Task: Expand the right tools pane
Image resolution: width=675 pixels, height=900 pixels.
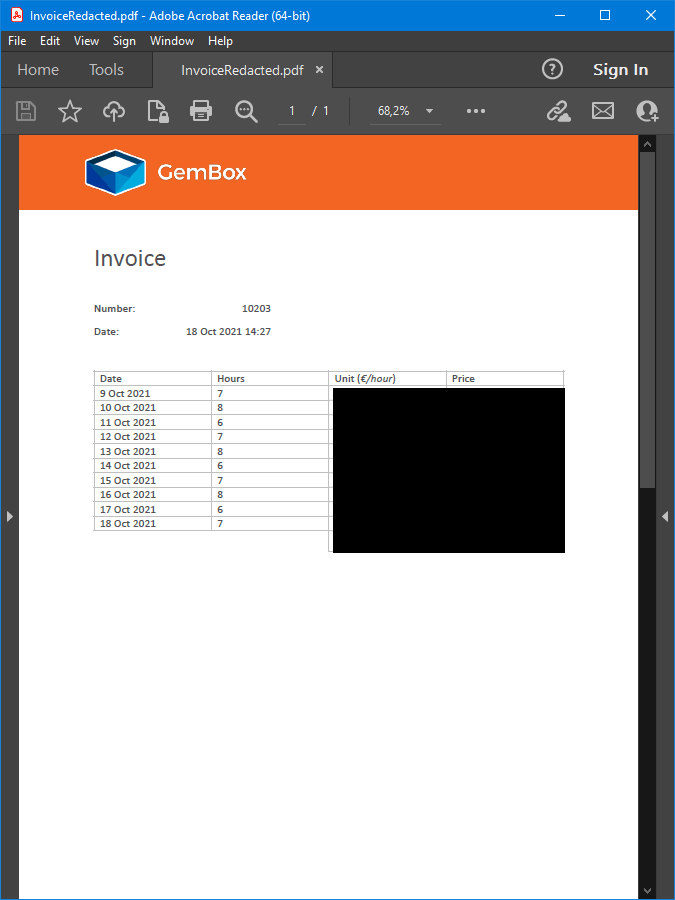Action: [x=665, y=516]
